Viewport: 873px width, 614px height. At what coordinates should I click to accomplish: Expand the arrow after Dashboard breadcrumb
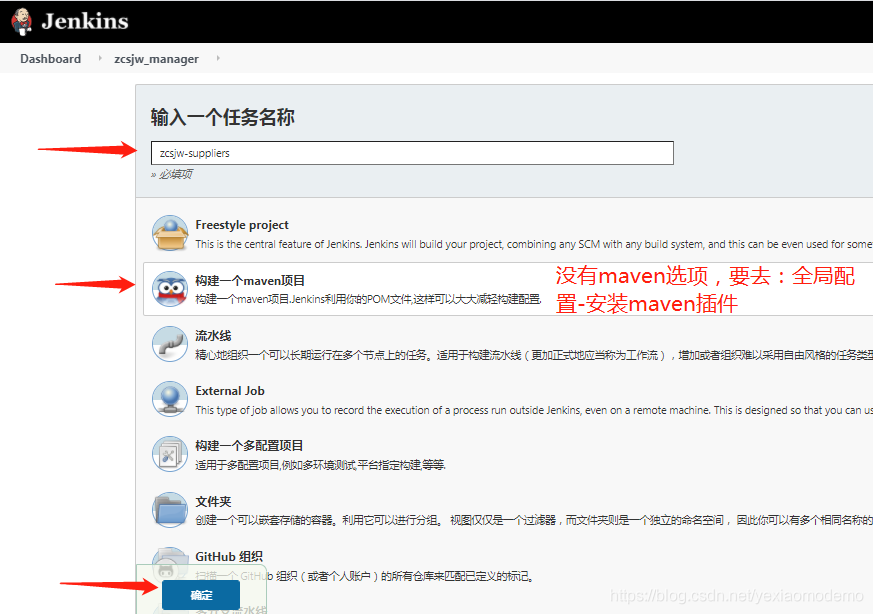click(x=100, y=58)
